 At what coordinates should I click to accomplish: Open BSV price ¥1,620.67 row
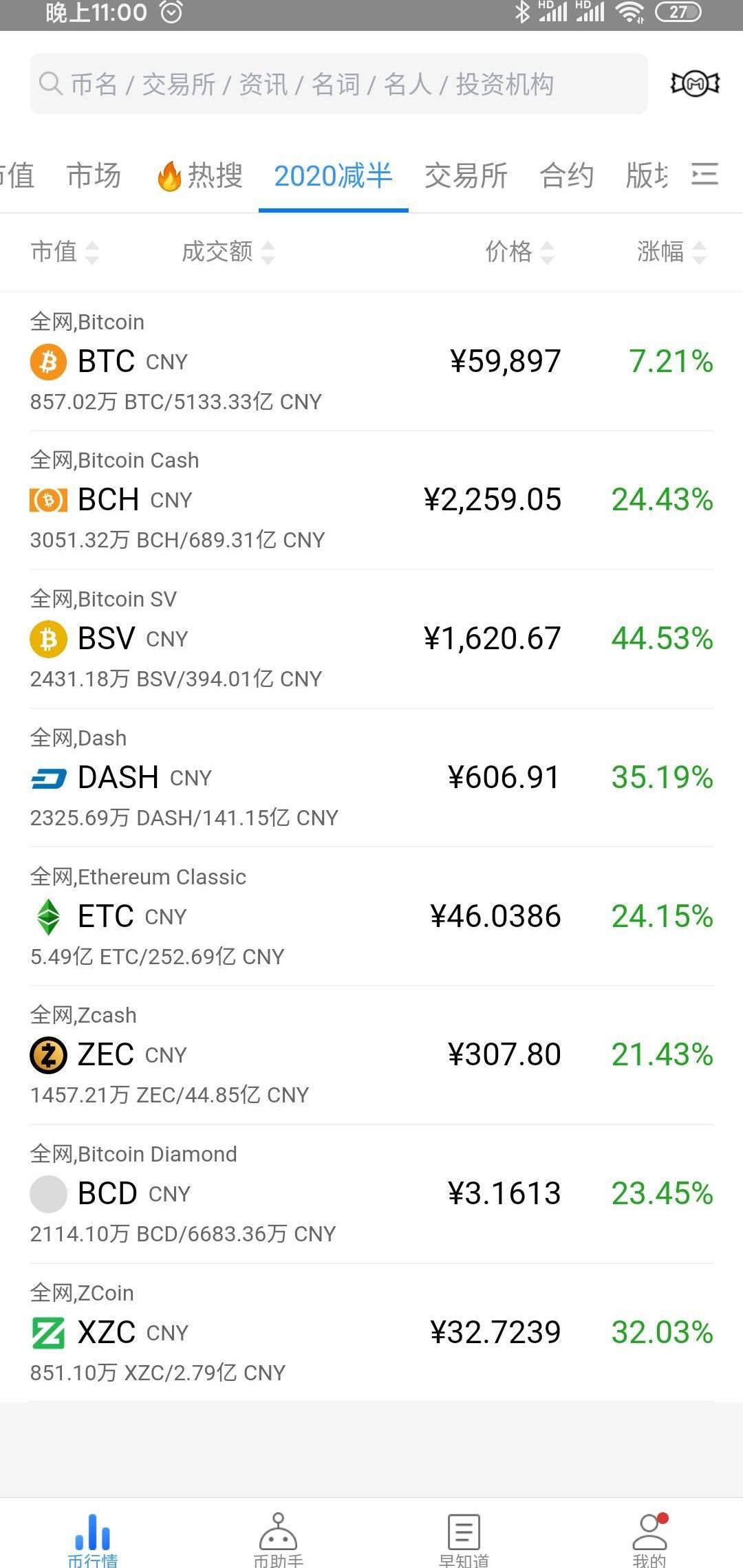tap(492, 639)
